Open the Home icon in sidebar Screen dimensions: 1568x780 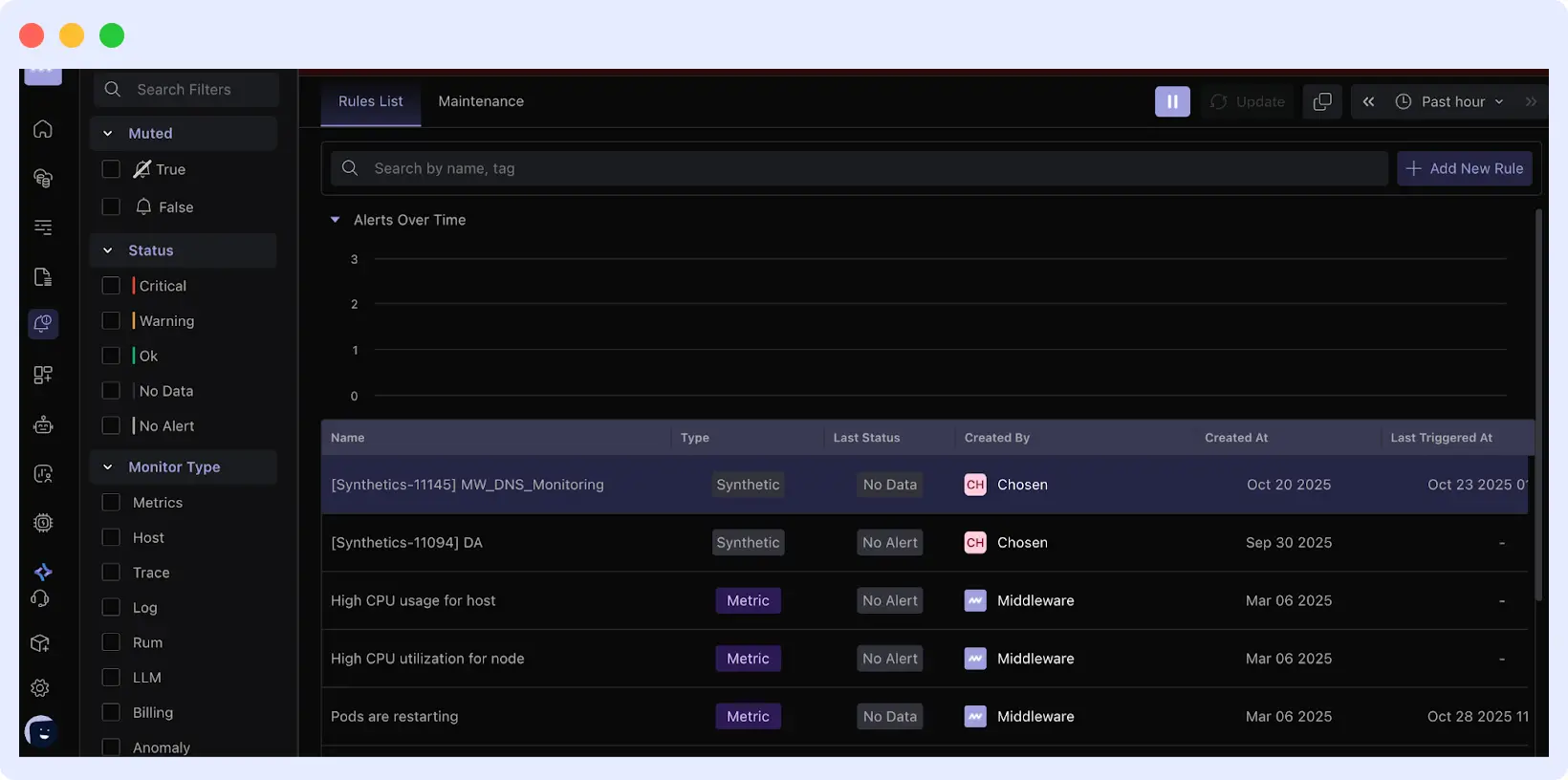pos(43,129)
